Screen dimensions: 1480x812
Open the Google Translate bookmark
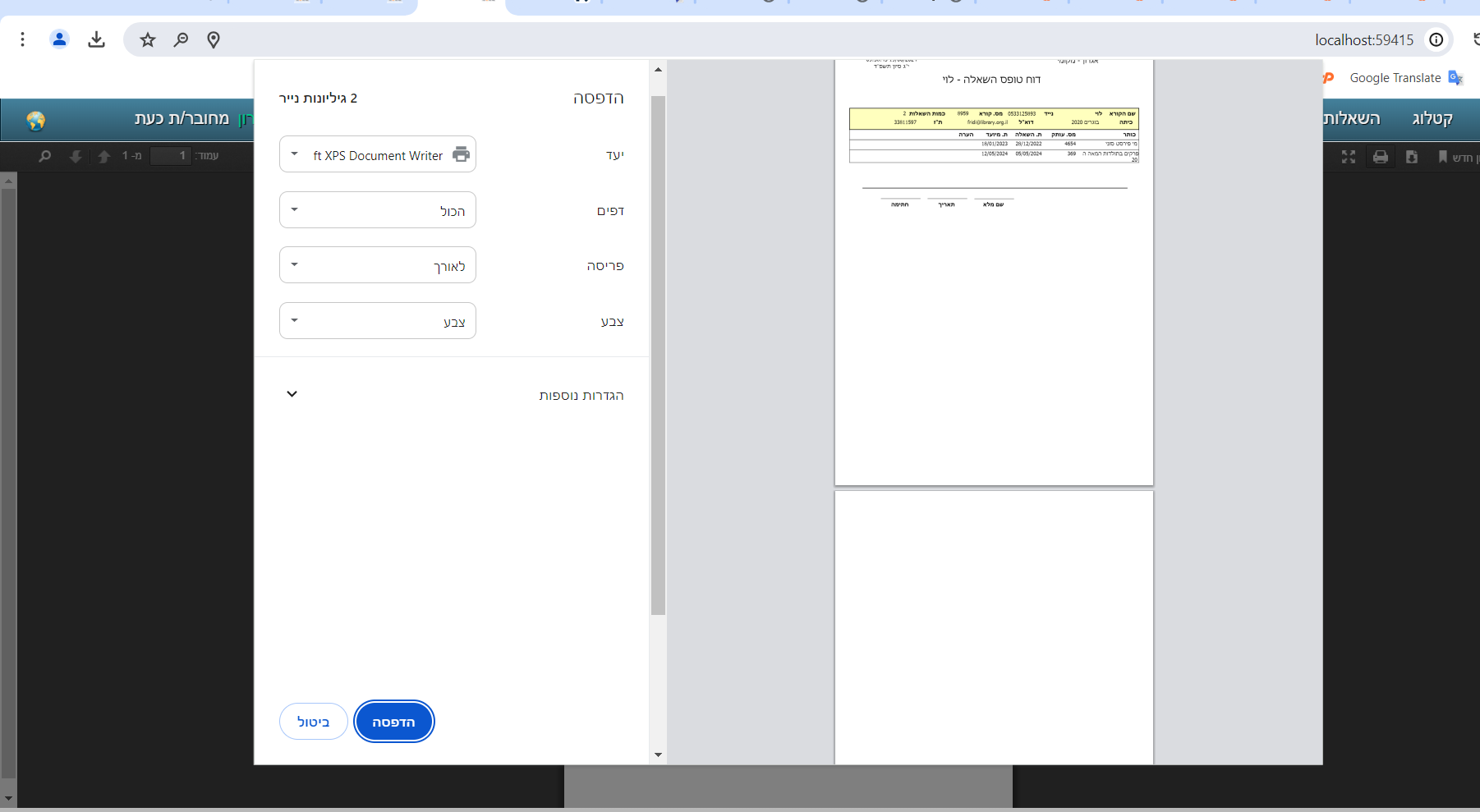[1406, 78]
